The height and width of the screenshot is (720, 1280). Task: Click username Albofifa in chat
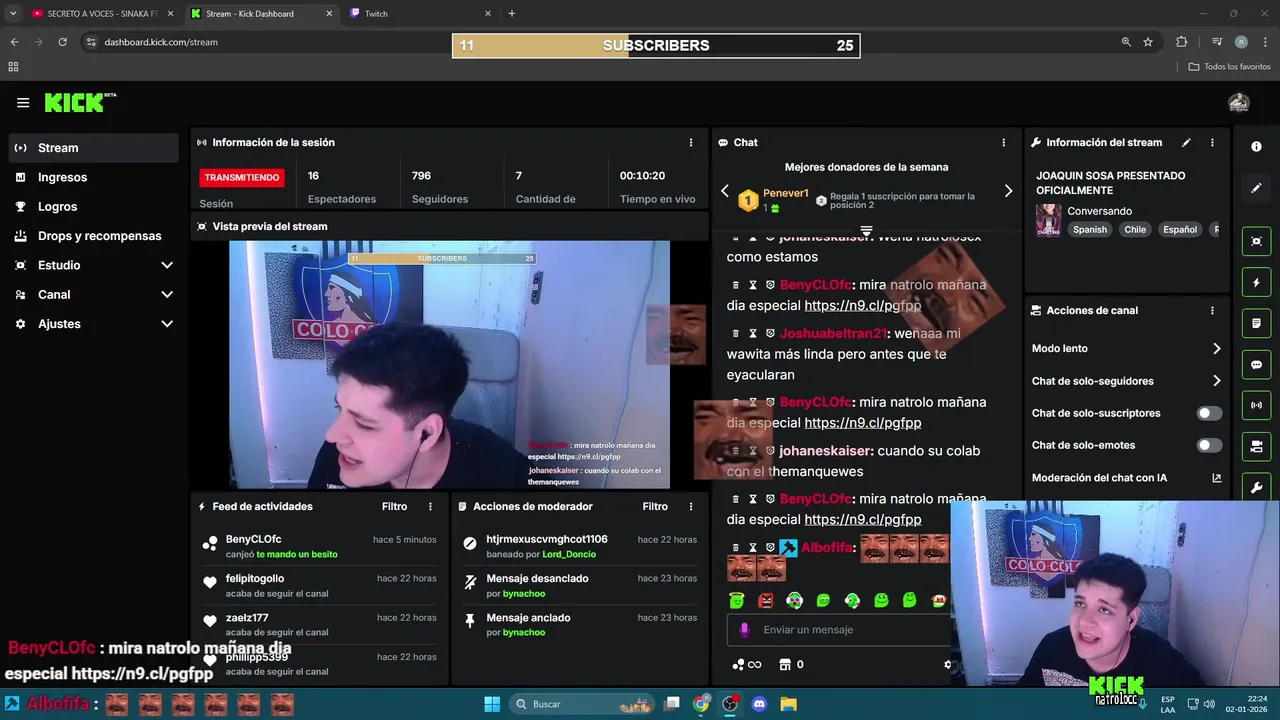(828, 547)
